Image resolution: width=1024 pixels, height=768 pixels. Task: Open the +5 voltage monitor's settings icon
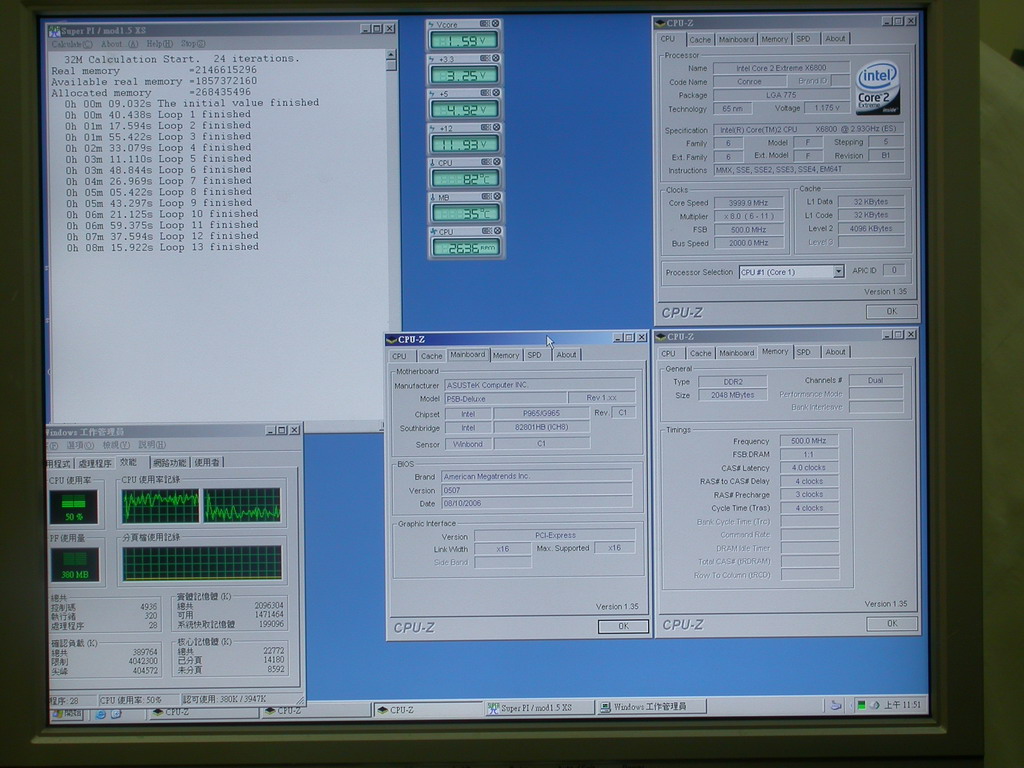[x=485, y=93]
